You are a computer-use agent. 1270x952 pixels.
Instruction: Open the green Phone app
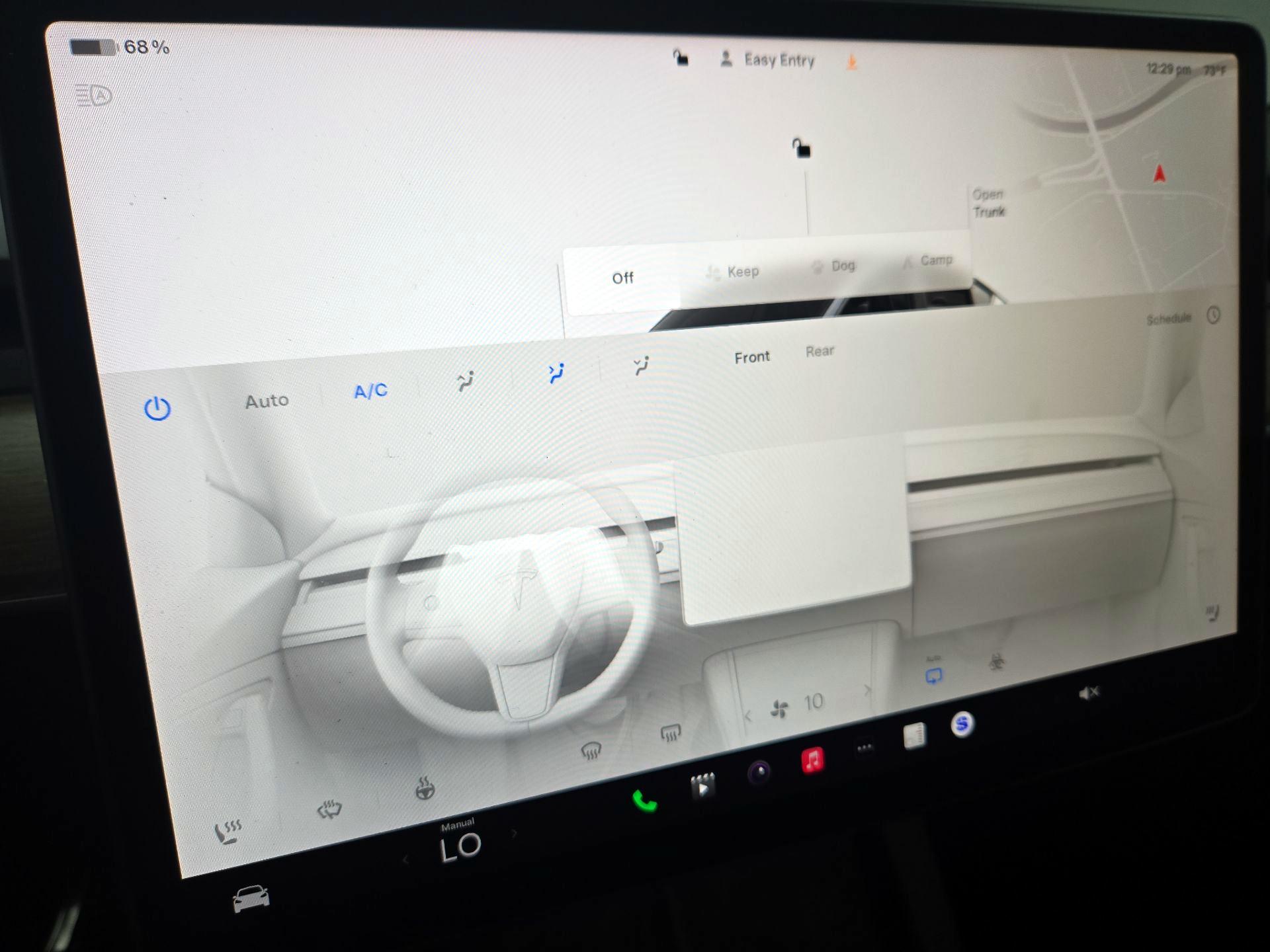(644, 801)
